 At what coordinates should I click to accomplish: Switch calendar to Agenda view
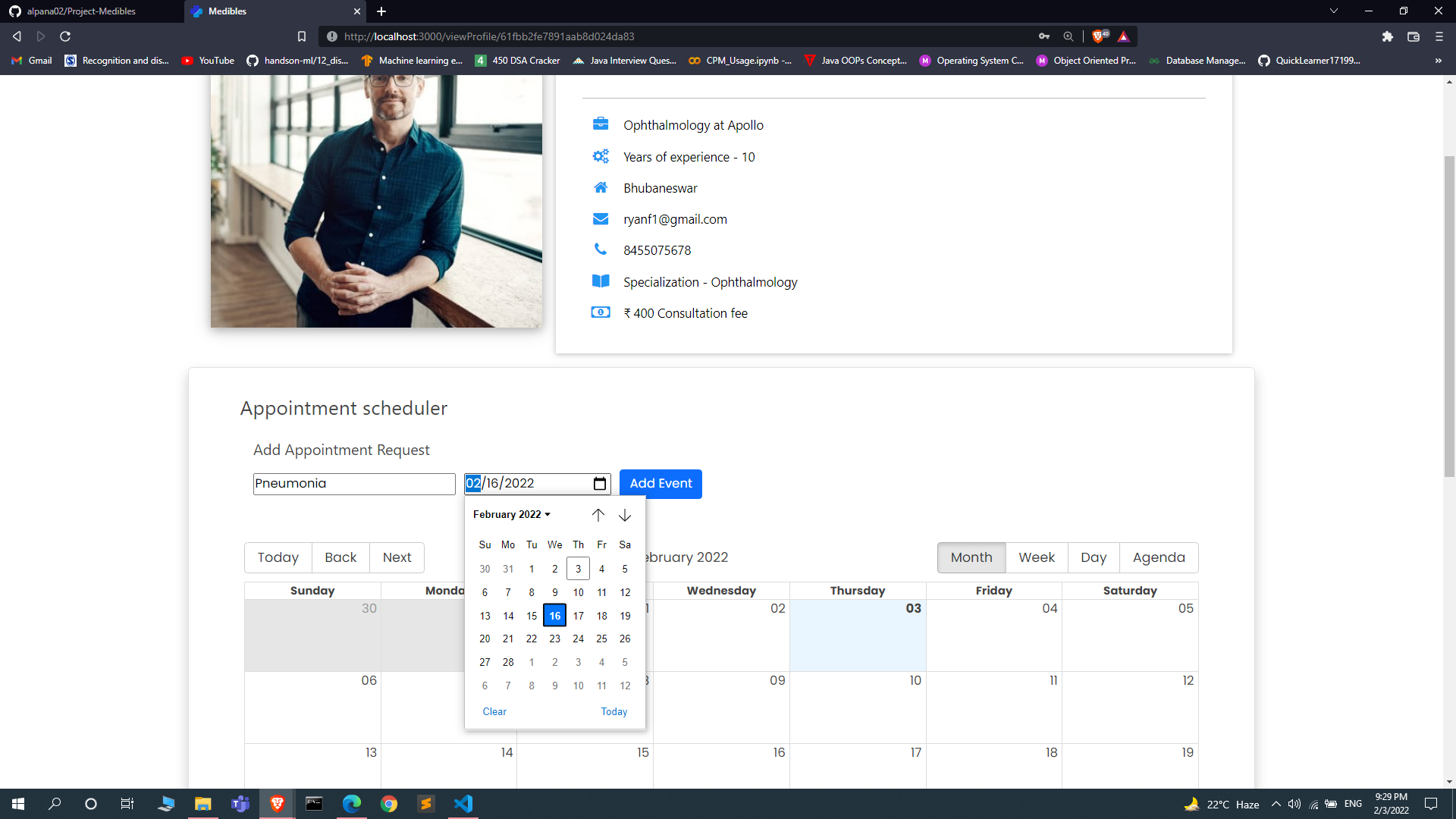coord(1158,557)
